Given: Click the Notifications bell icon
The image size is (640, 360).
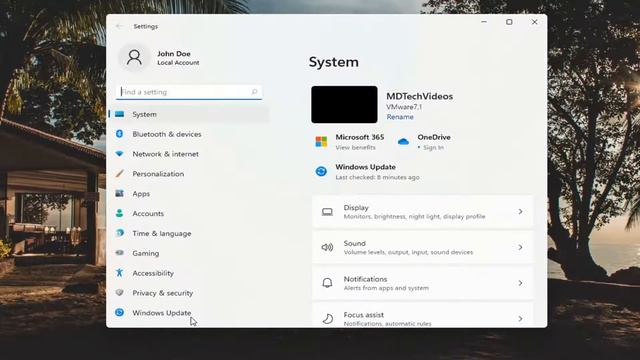Looking at the screenshot, I should coord(327,283).
